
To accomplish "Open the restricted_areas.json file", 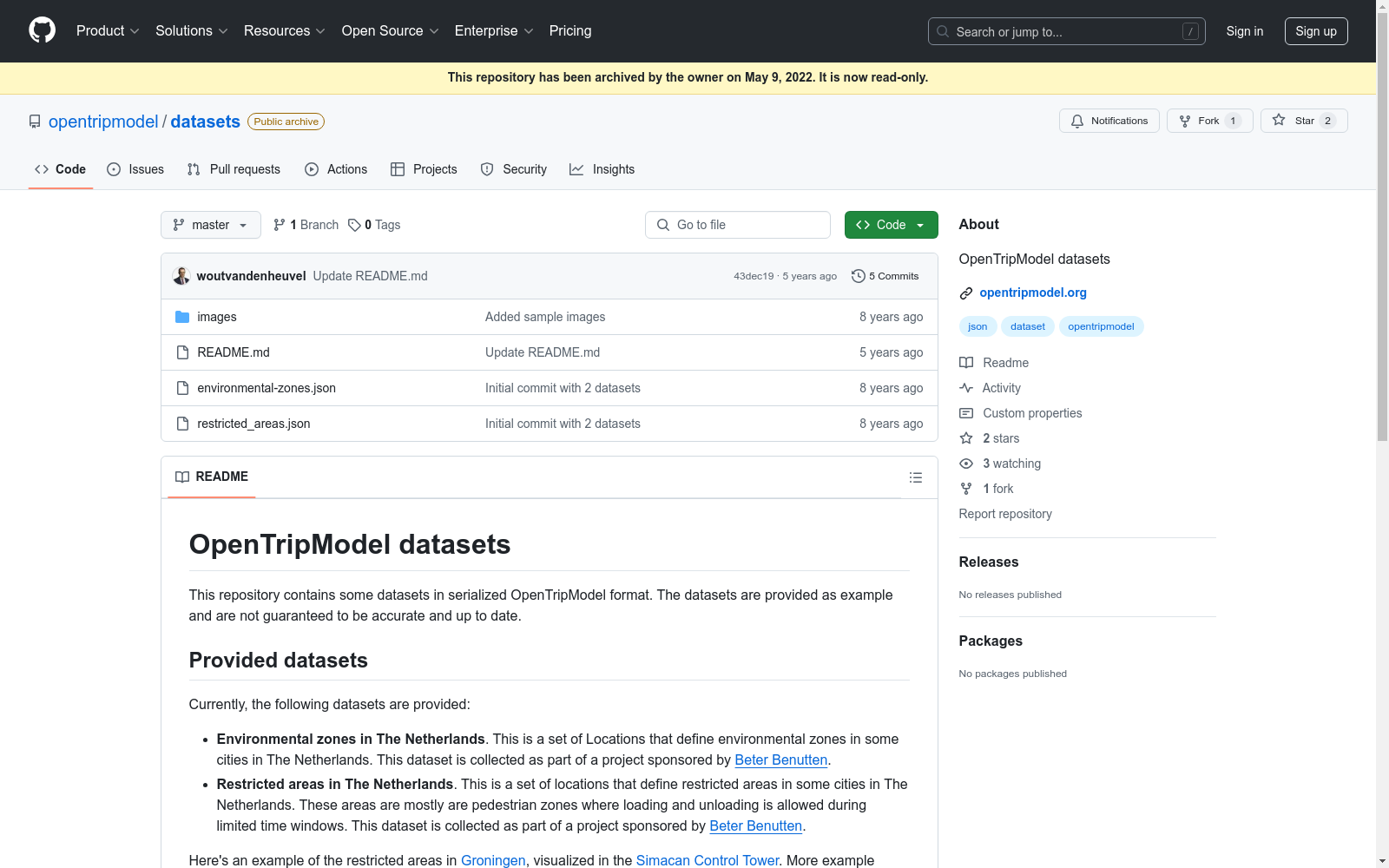I will pos(253,424).
